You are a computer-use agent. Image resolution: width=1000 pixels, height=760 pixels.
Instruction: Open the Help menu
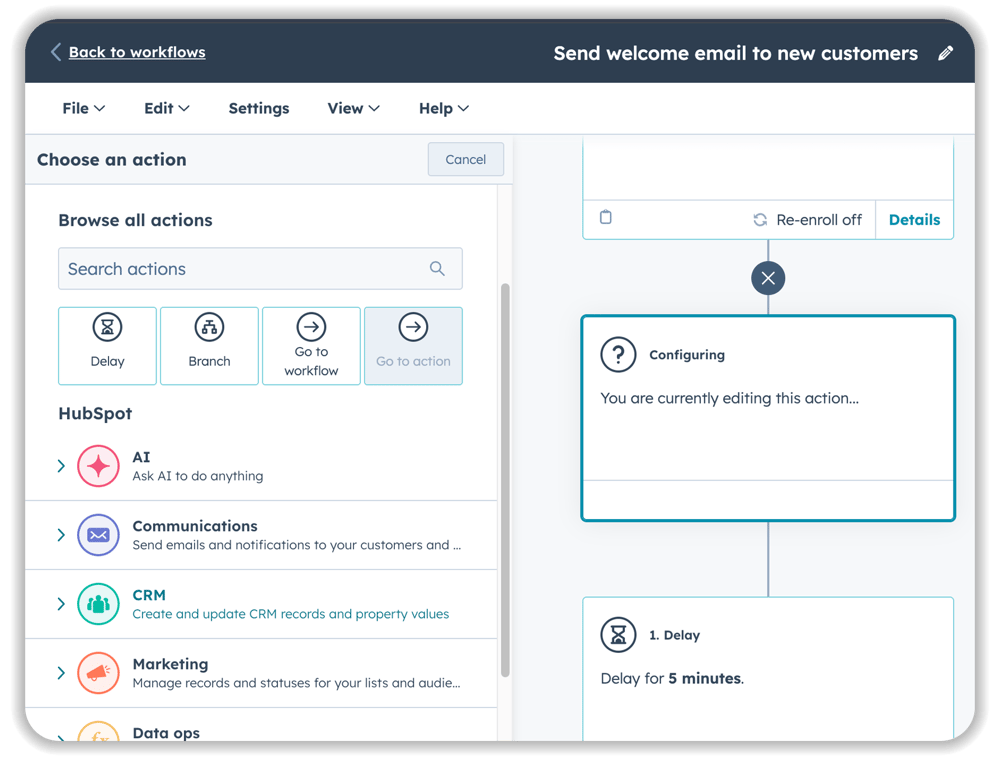444,108
